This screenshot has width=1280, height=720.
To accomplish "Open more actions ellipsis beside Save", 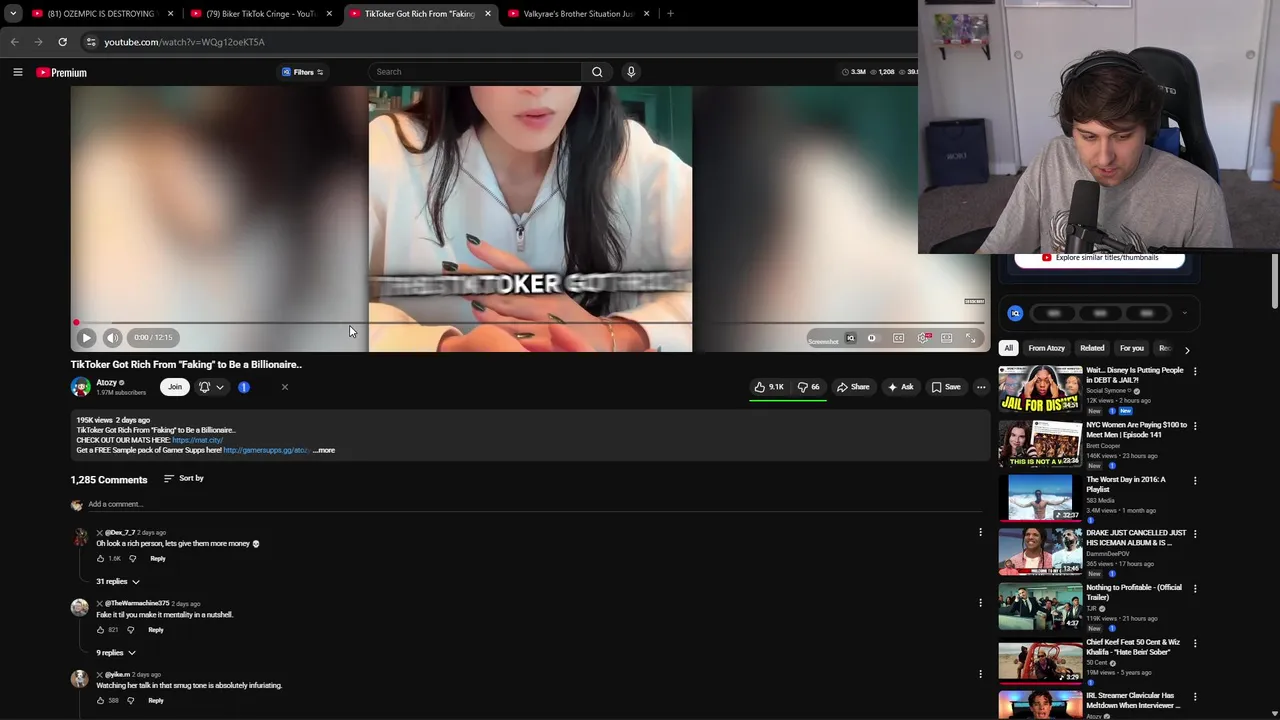I will (981, 387).
